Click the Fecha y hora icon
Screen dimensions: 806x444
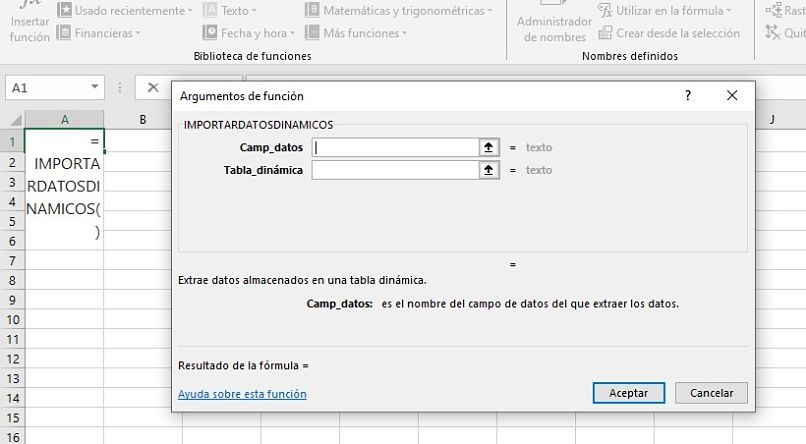pos(211,33)
